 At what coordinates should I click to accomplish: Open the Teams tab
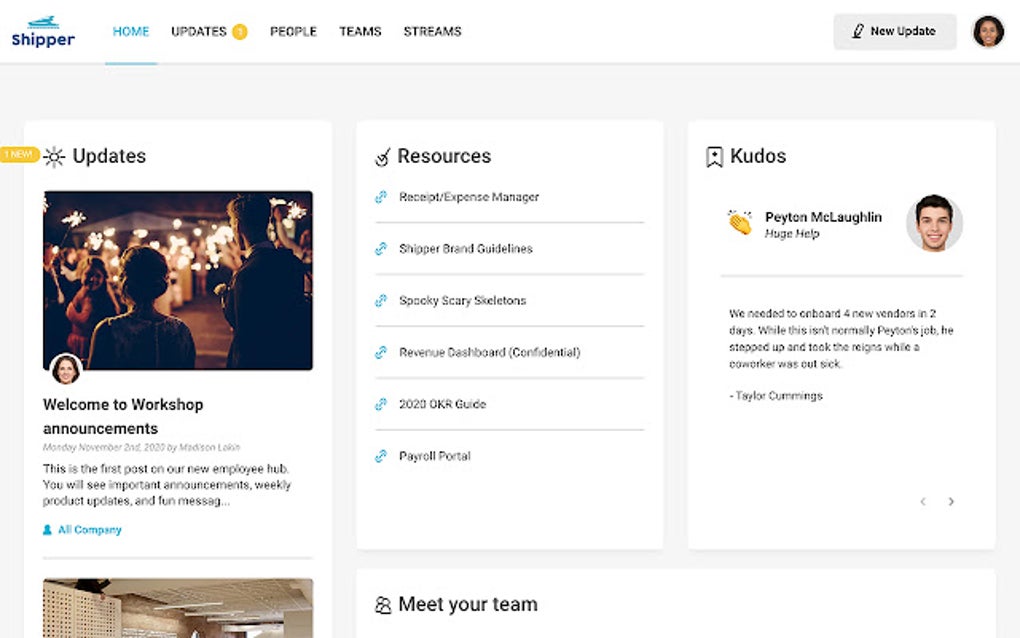pos(360,32)
